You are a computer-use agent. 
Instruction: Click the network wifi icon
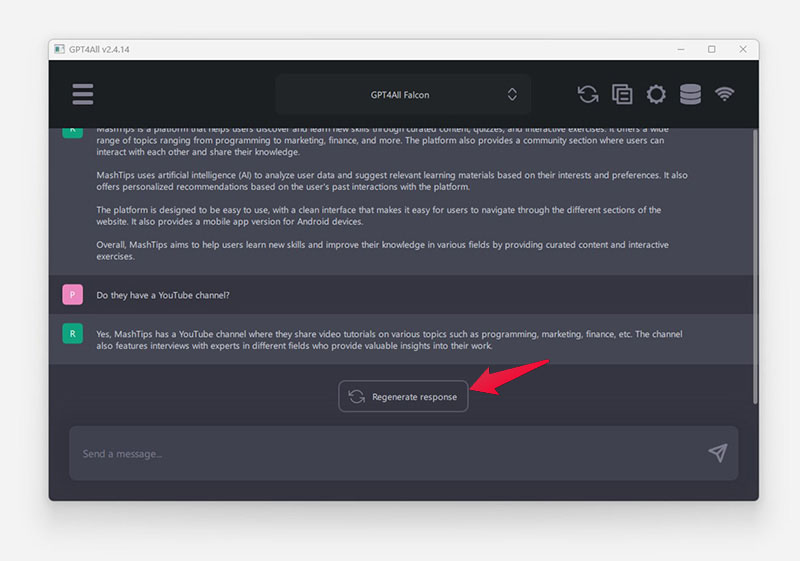724,94
